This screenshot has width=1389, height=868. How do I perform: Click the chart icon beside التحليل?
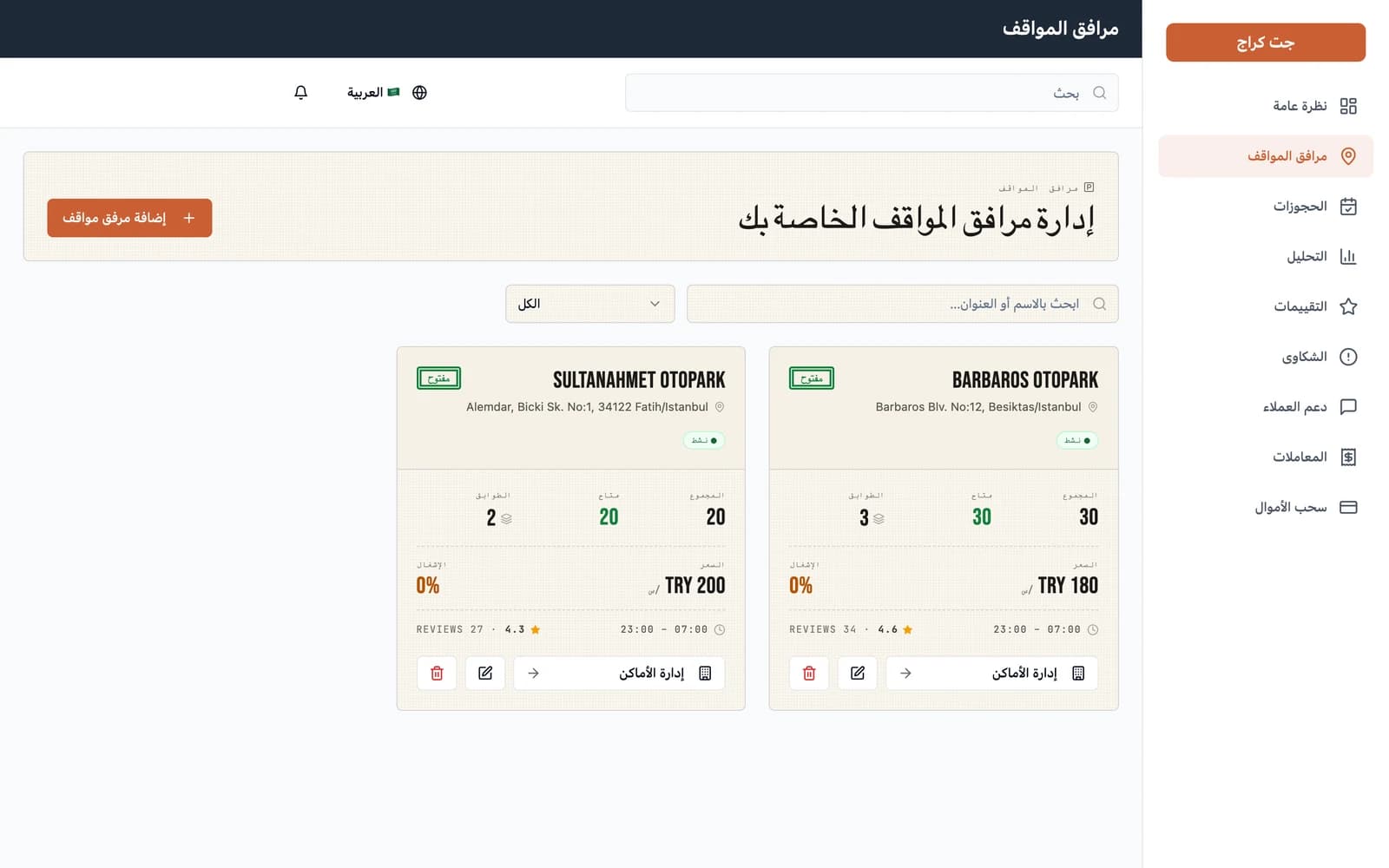(1348, 256)
